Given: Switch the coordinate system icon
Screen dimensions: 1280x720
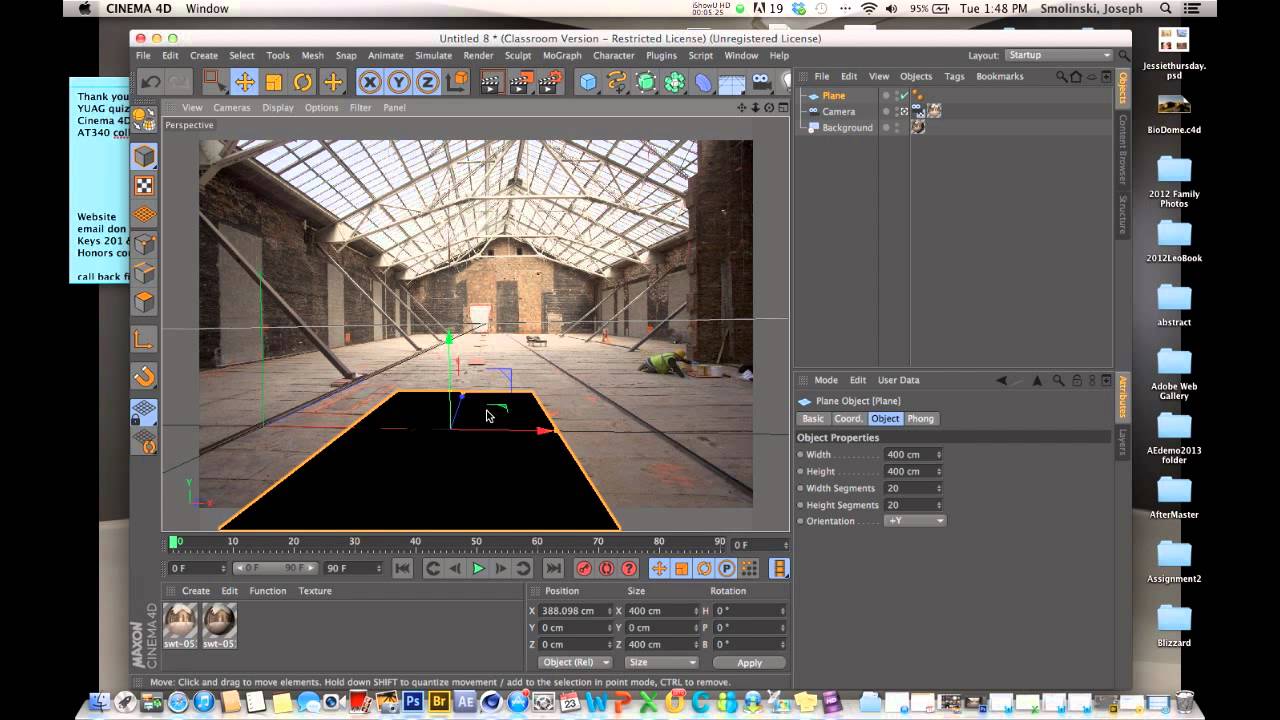Looking at the screenshot, I should click(x=457, y=82).
